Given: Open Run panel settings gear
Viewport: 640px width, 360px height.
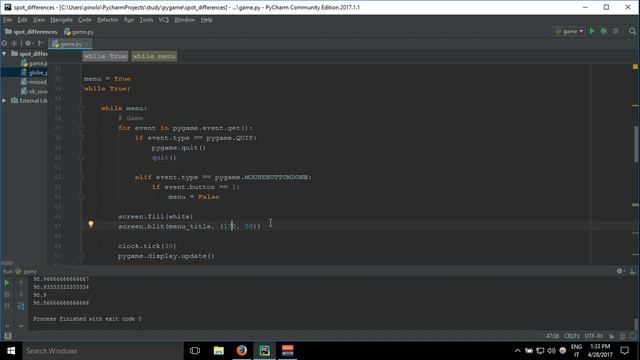Looking at the screenshot, I should pos(620,271).
